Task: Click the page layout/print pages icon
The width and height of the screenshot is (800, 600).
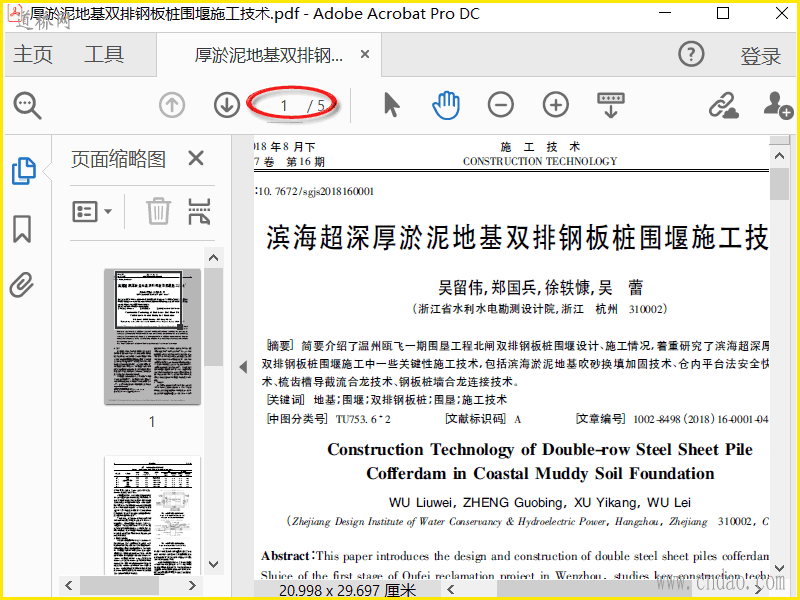Action: pyautogui.click(x=199, y=211)
